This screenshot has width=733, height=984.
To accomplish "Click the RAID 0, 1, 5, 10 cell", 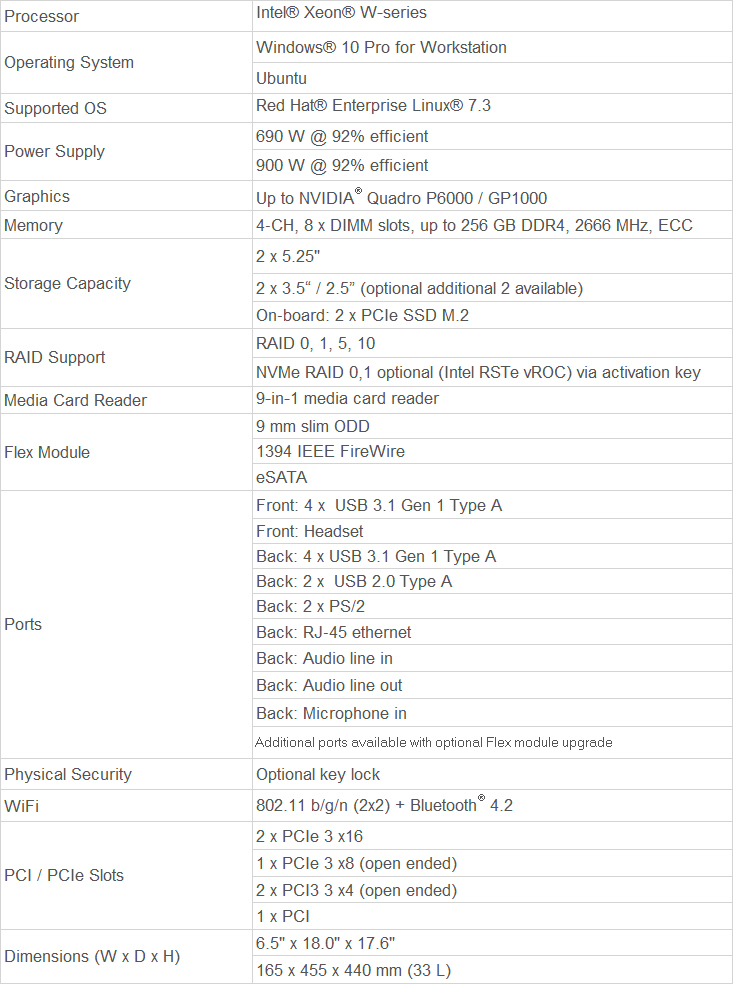I will pyautogui.click(x=316, y=344).
